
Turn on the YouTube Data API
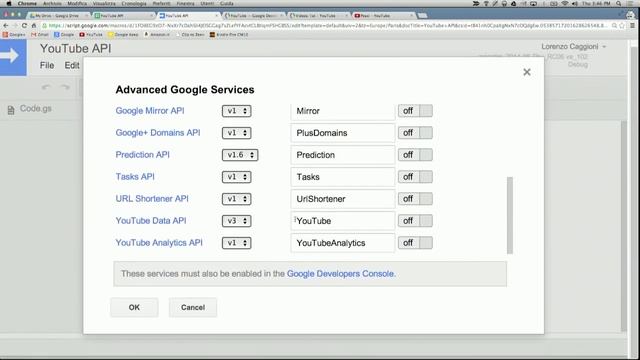[x=415, y=221]
